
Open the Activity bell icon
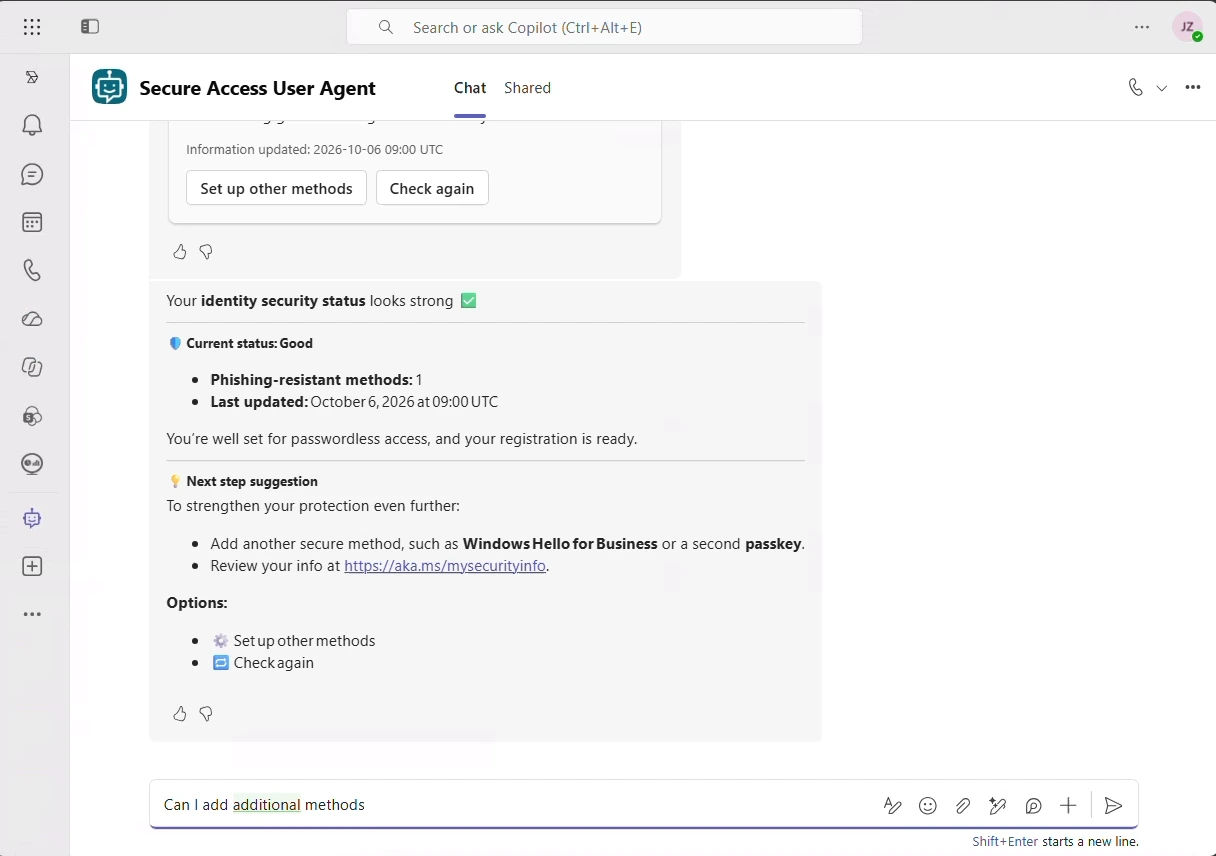32,125
